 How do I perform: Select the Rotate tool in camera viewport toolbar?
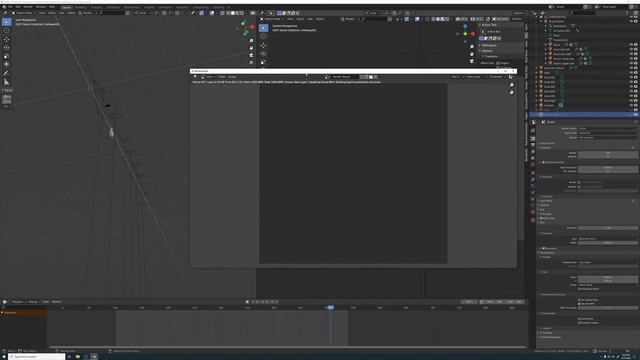[263, 53]
